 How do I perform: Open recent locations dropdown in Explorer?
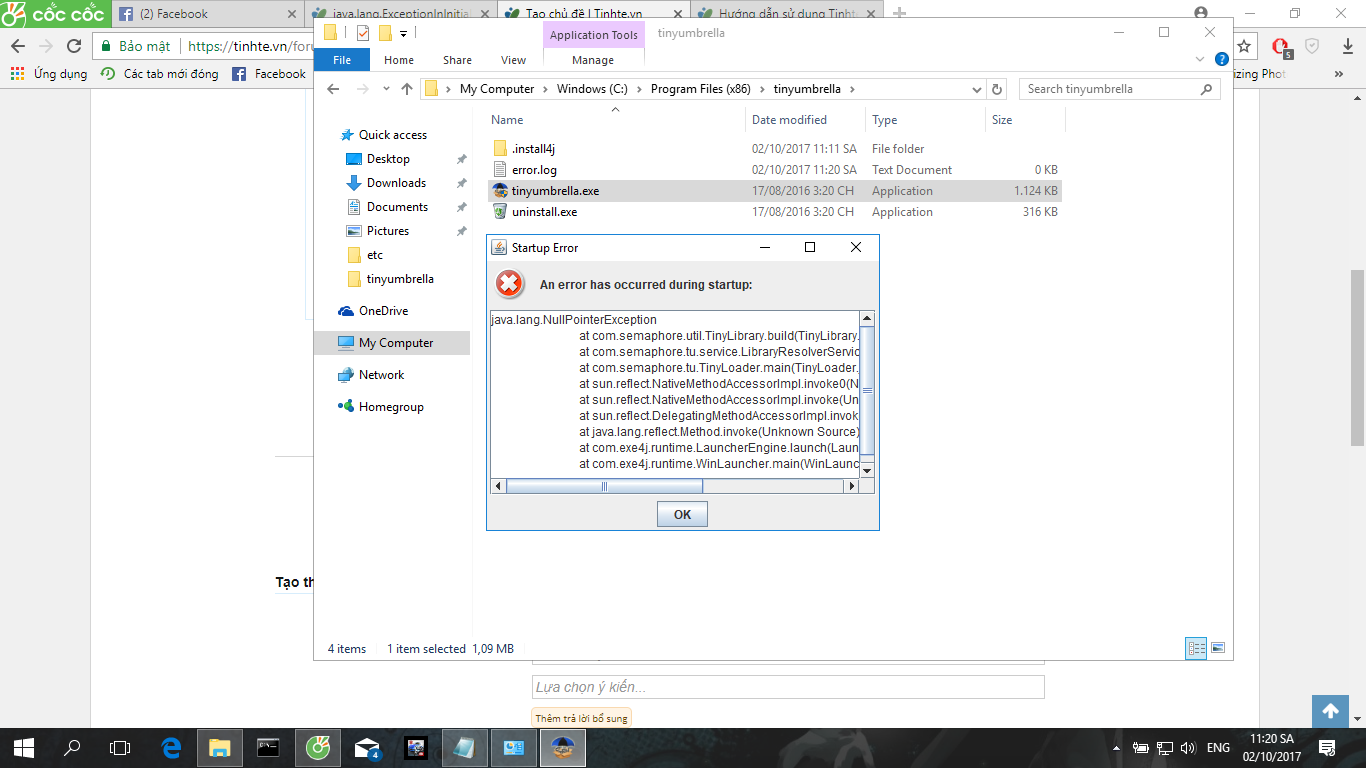click(386, 89)
